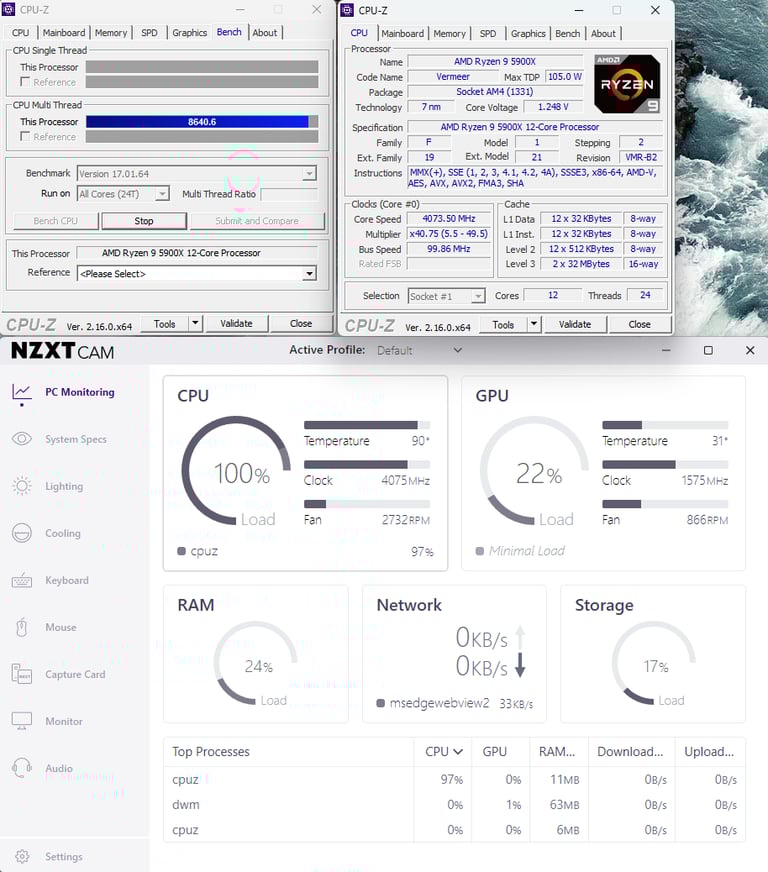Viewport: 768px width, 872px height.
Task: Click the GPU 22% load gauge
Action: [x=534, y=470]
